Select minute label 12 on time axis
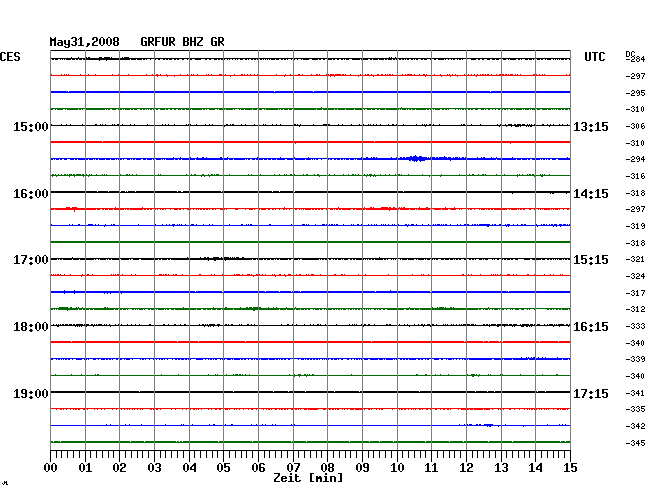The width and height of the screenshot is (650, 494). click(x=466, y=468)
